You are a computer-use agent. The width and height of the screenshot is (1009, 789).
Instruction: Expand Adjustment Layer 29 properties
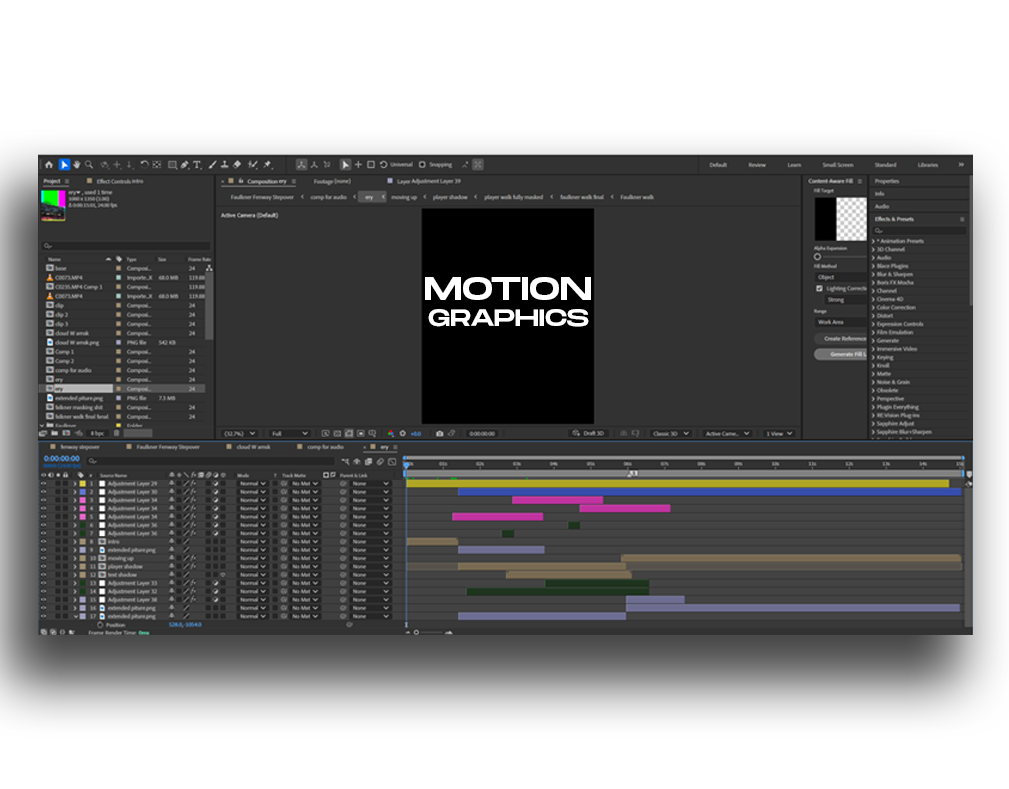click(x=75, y=483)
